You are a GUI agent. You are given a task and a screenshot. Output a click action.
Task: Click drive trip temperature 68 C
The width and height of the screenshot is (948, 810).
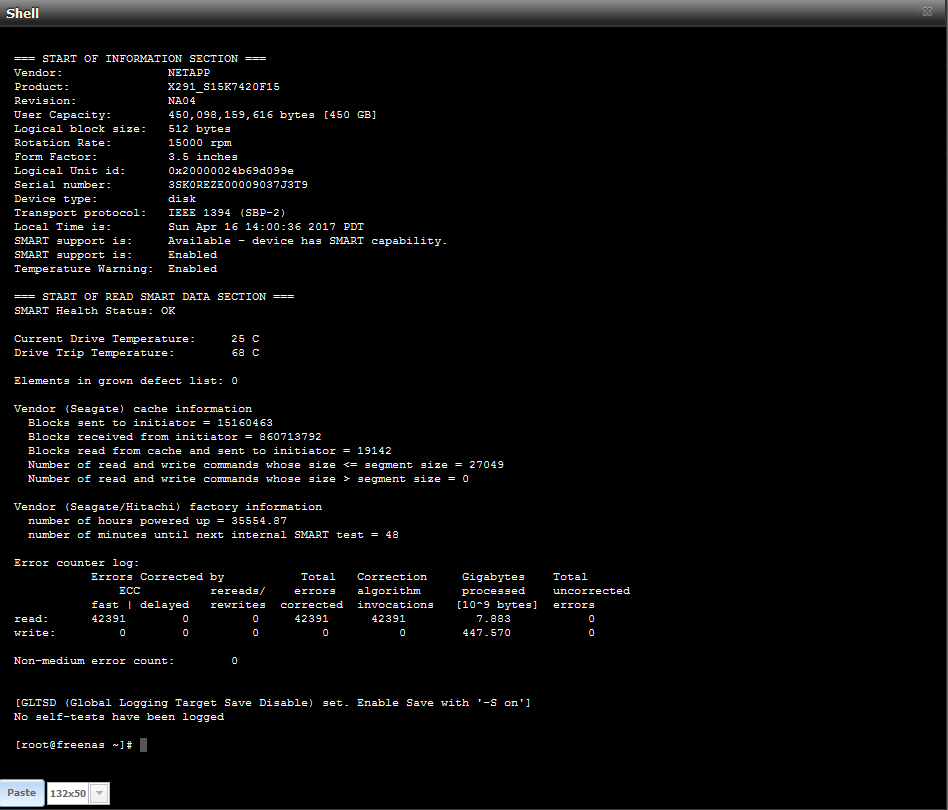245,352
